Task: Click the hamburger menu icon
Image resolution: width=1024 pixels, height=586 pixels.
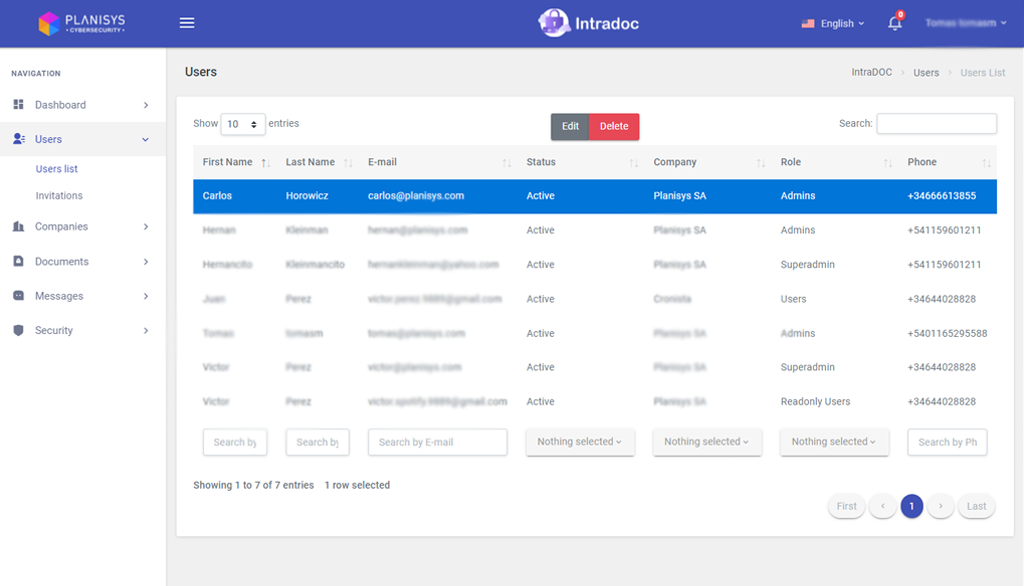Action: pyautogui.click(x=187, y=23)
